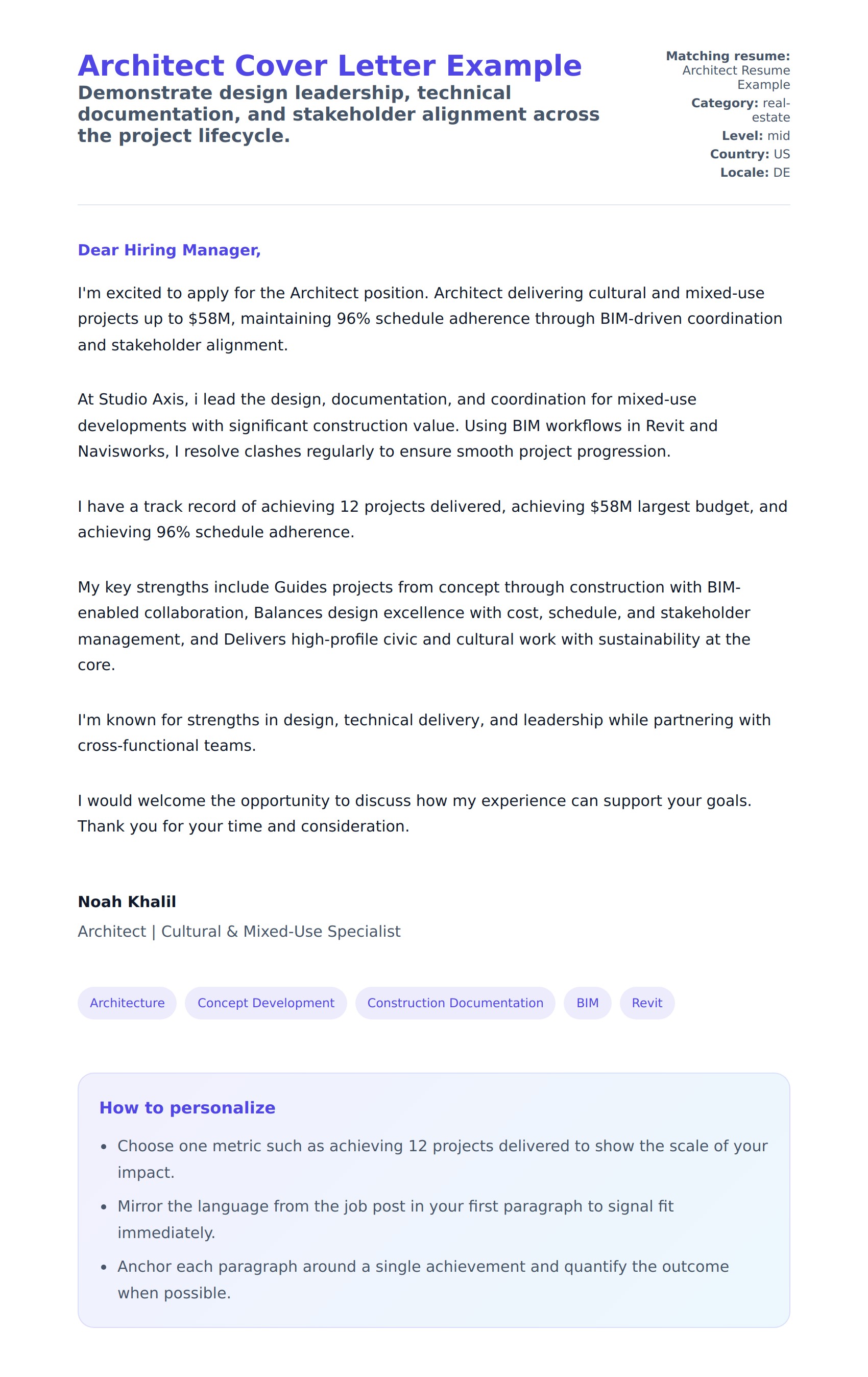Click the Level mid metadata line
This screenshot has height=1377, width=868.
(755, 135)
